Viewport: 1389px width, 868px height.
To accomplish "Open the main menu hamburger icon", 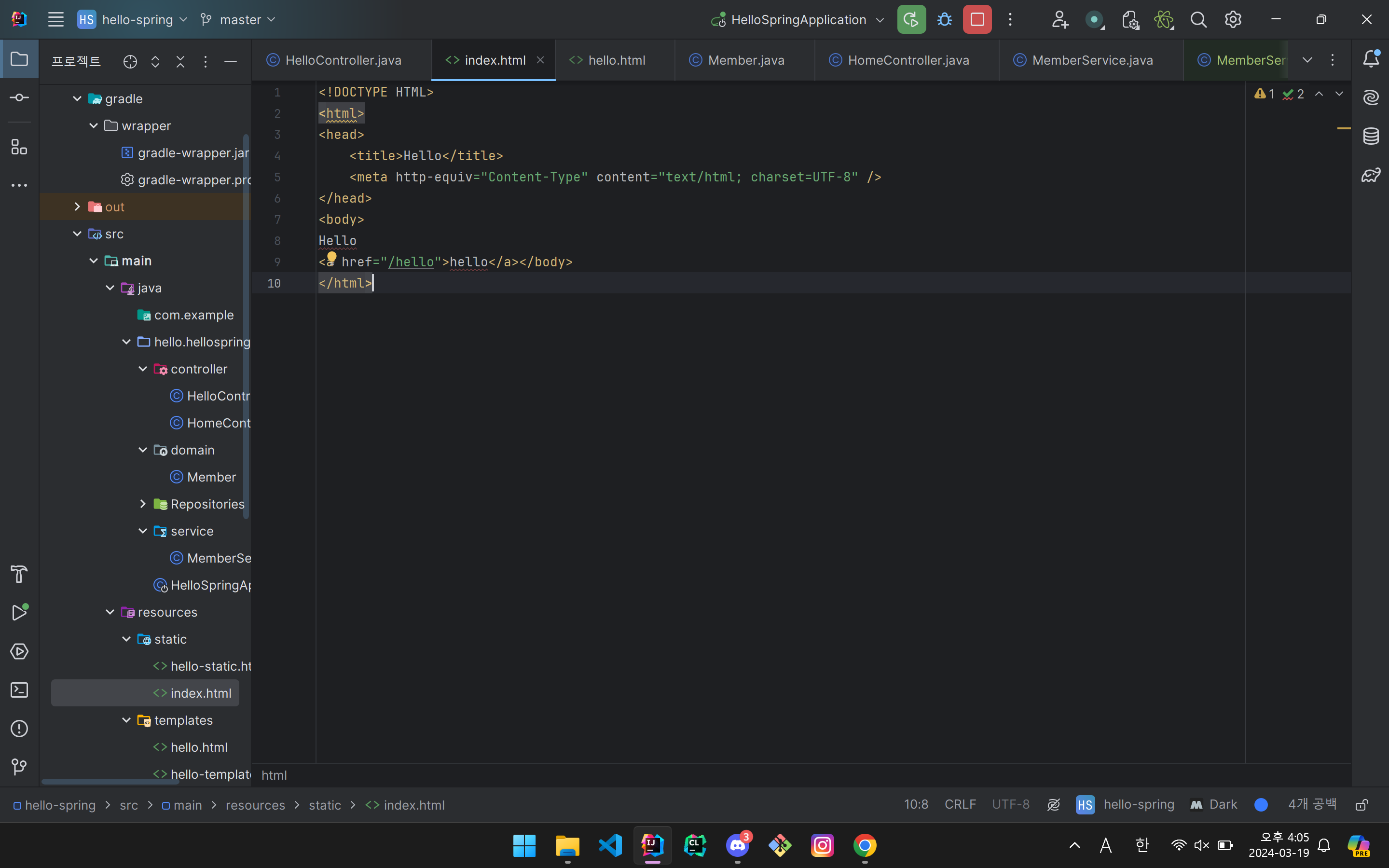I will pos(55,19).
